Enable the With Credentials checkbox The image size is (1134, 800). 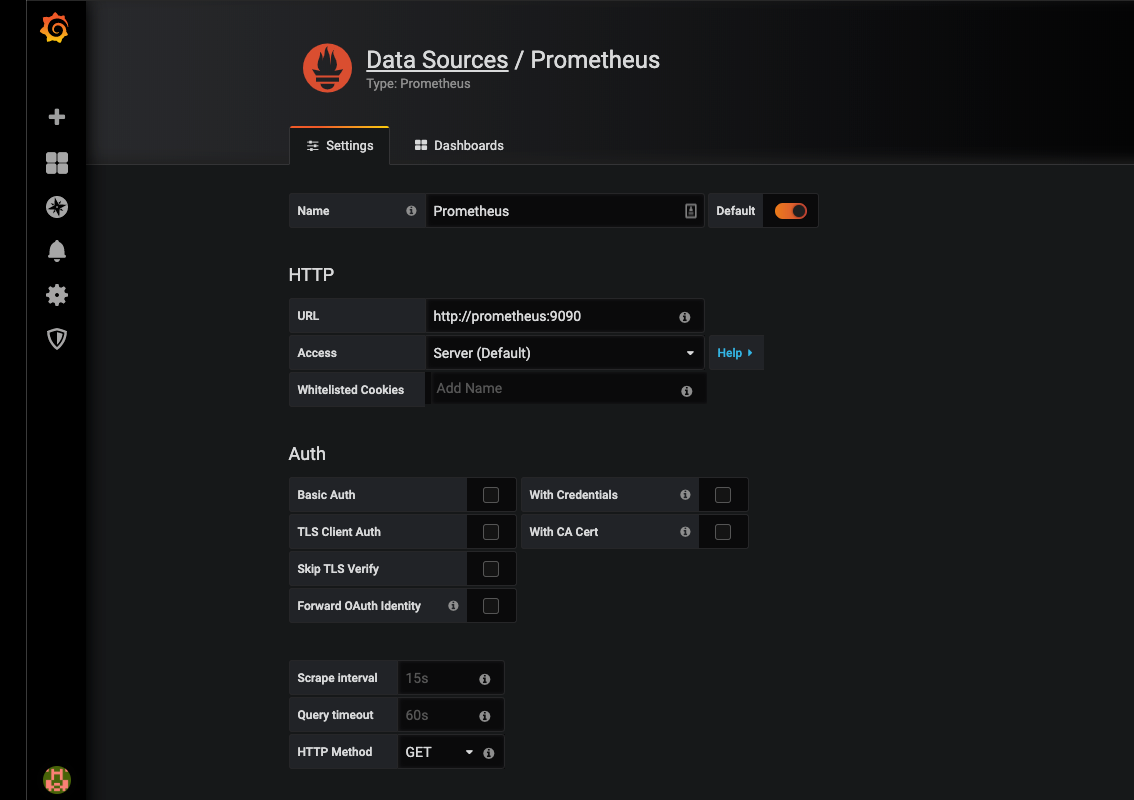722,495
